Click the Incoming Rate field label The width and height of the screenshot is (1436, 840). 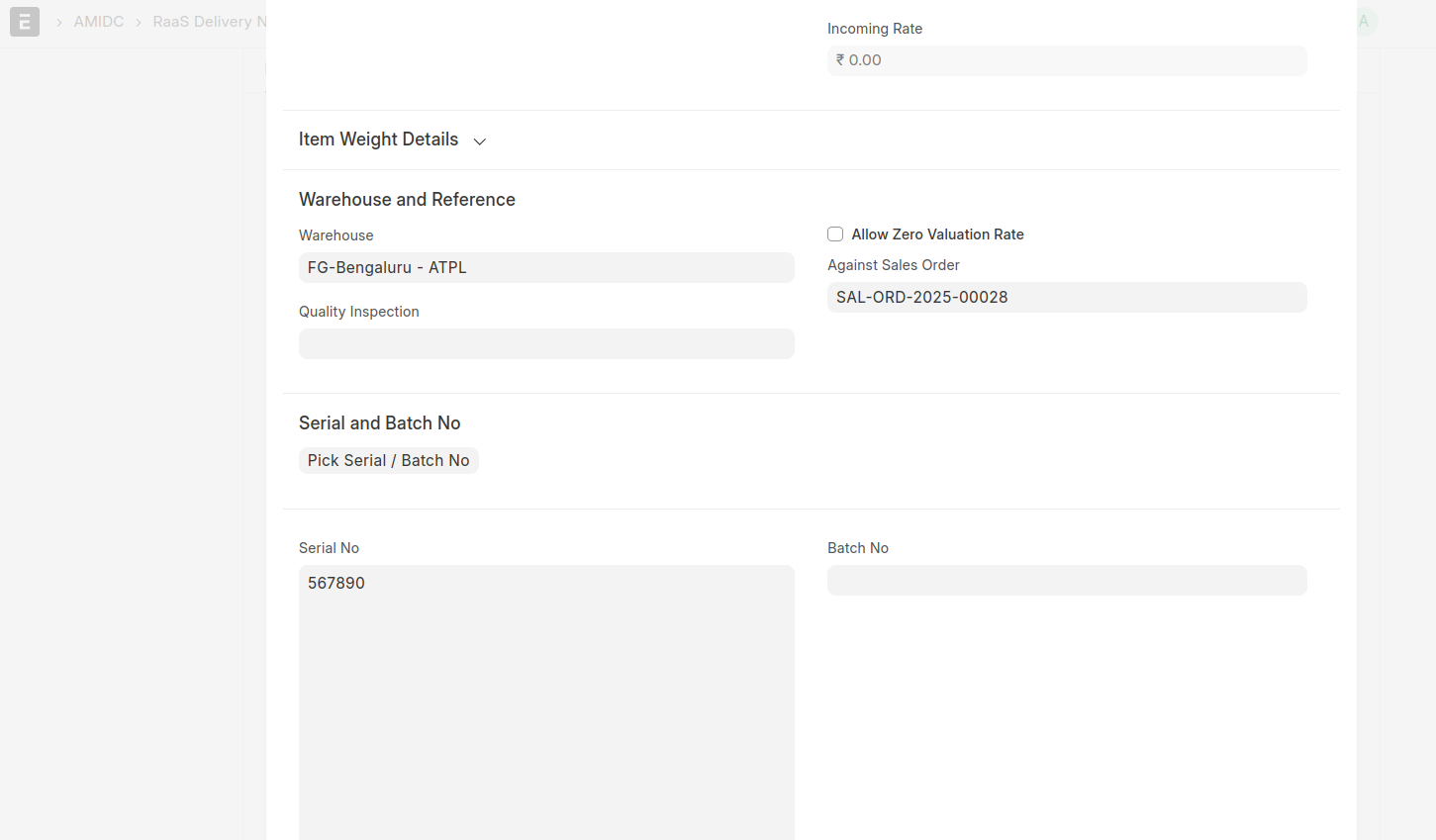click(x=875, y=29)
